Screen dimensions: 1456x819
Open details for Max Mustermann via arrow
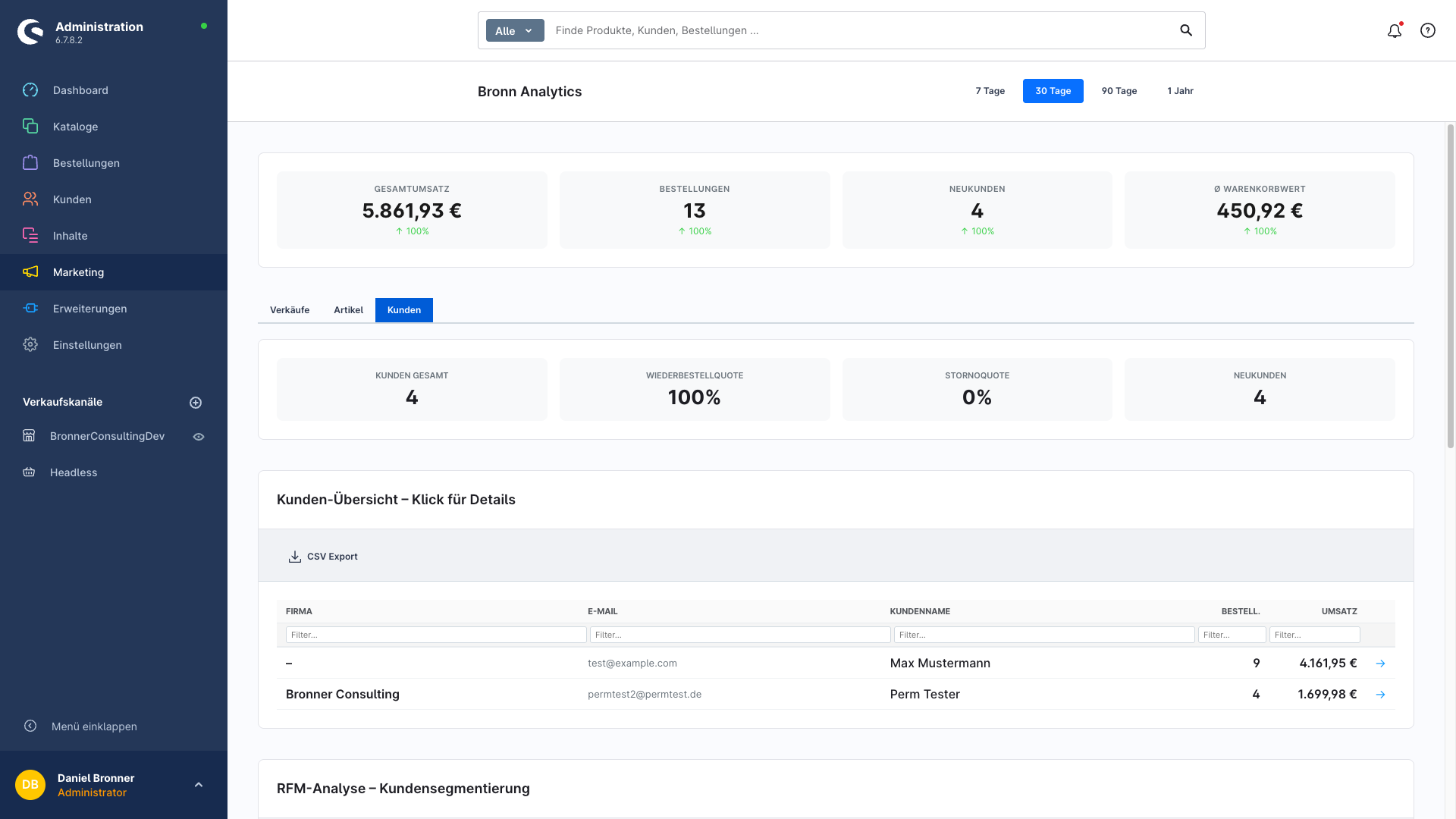coord(1380,663)
